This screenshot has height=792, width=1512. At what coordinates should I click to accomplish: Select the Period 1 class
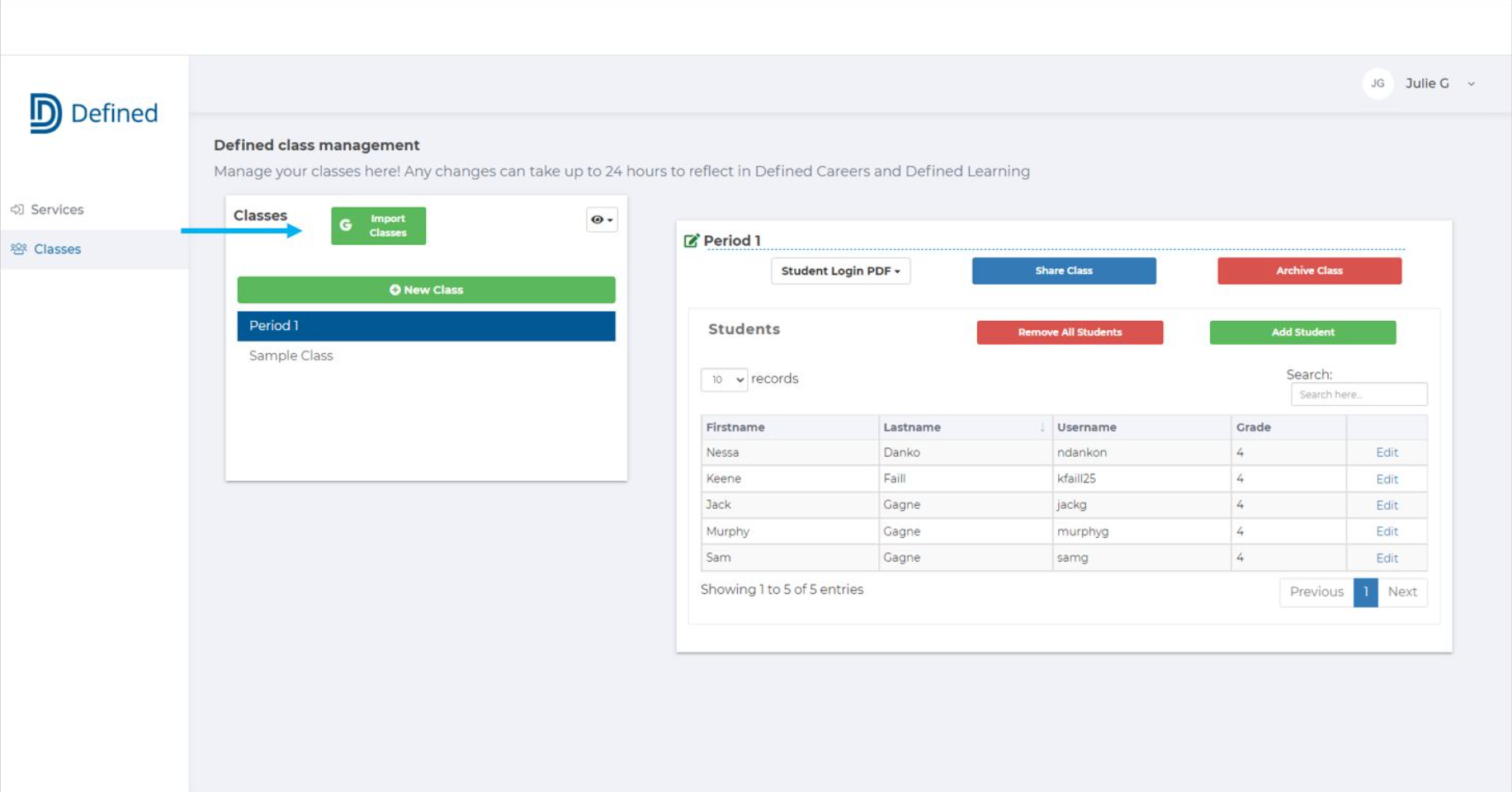tap(426, 326)
